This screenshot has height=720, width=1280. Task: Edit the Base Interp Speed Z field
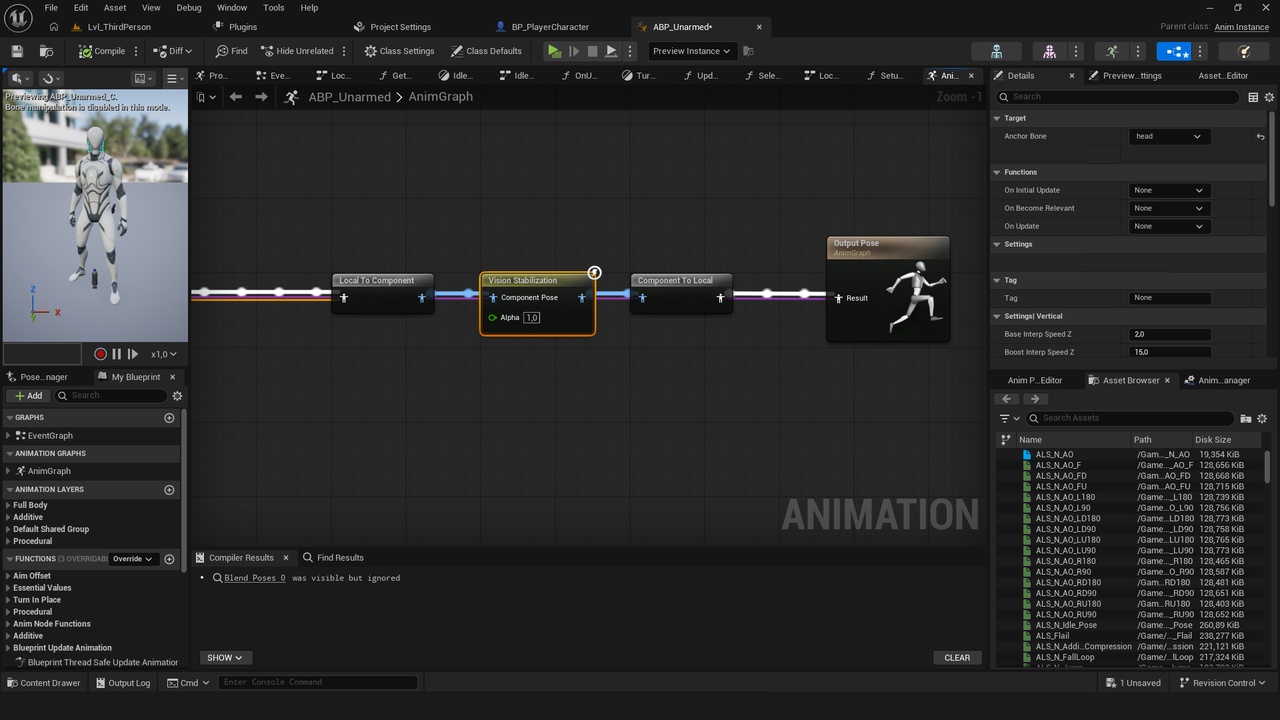tap(1170, 334)
